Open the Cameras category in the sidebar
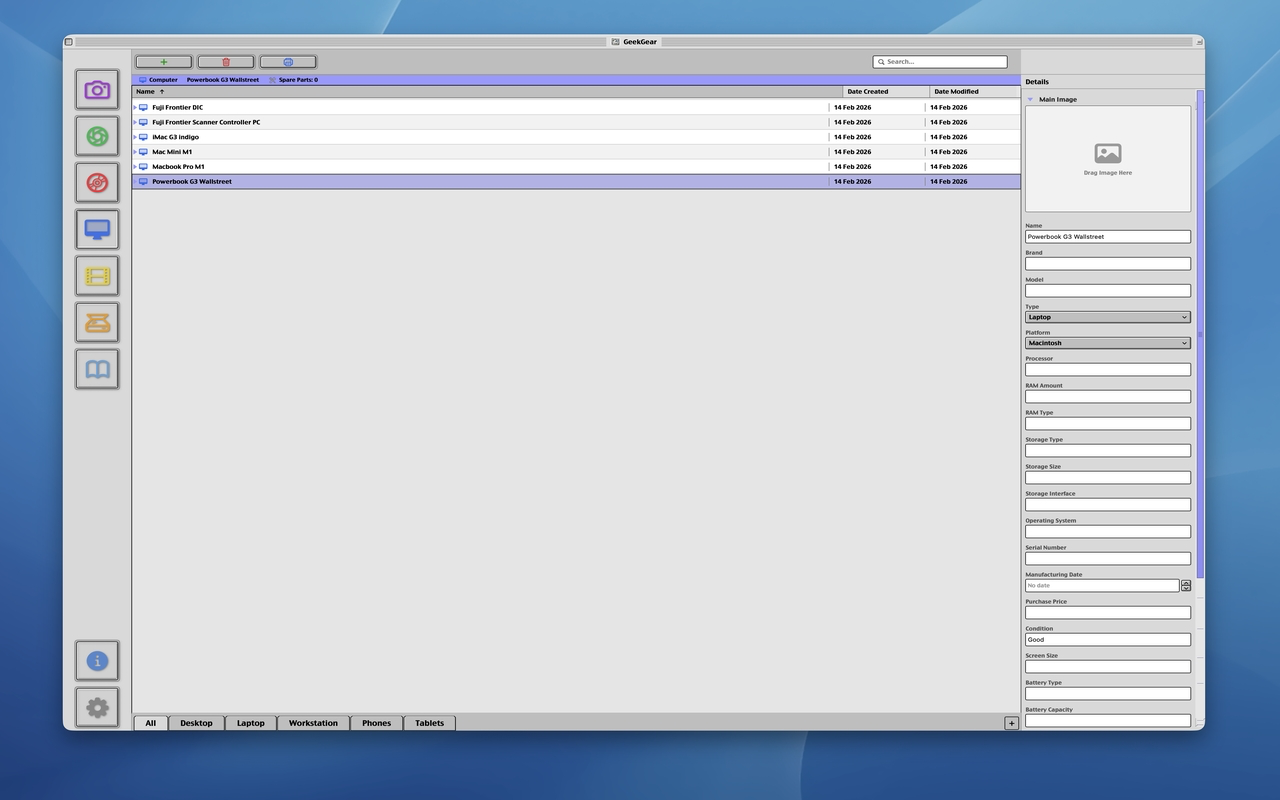Viewport: 1280px width, 800px height. tap(97, 90)
